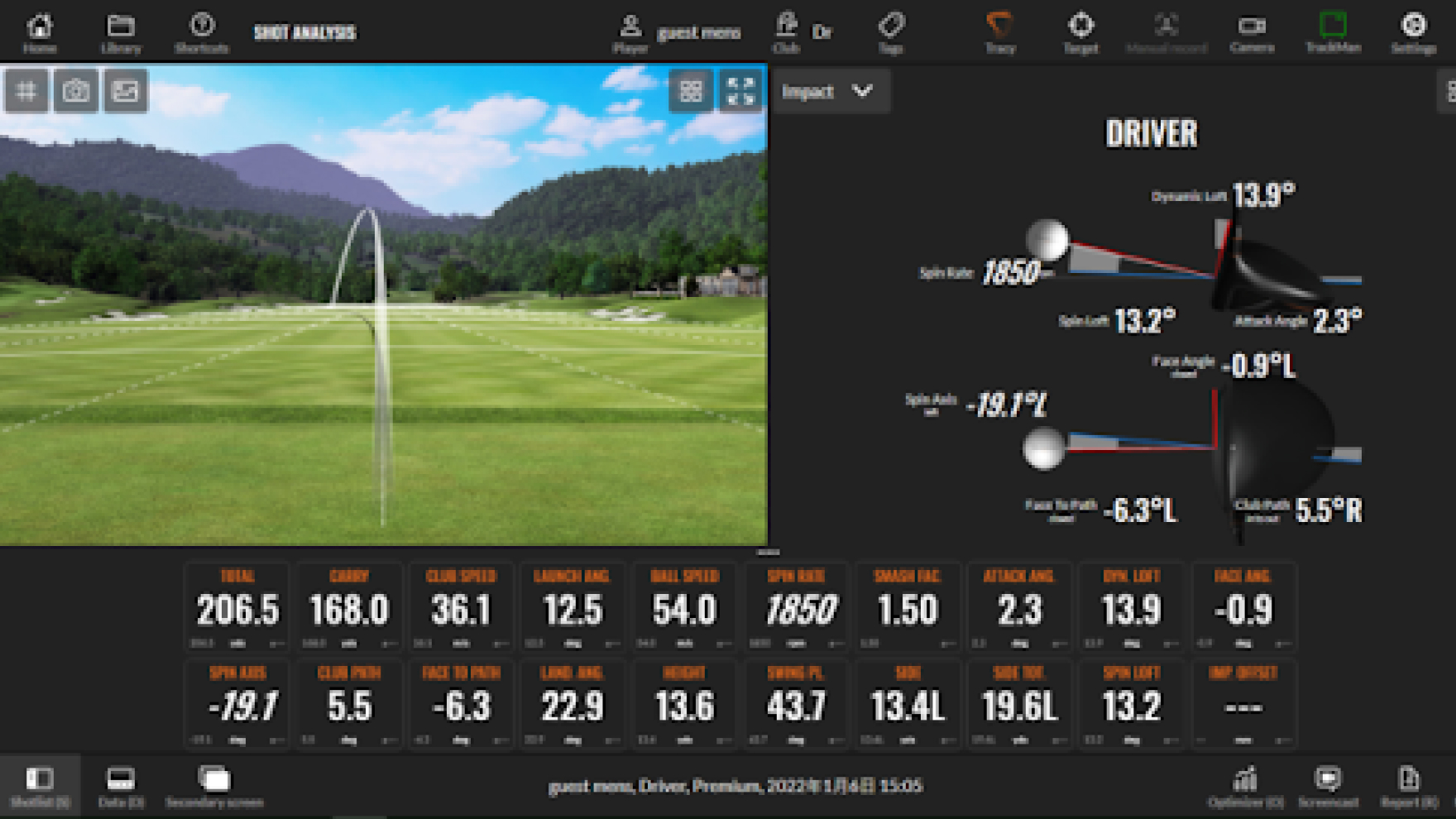Screen dimensions: 1456x819
Task: Click the Target icon in top bar
Action: click(x=1080, y=32)
